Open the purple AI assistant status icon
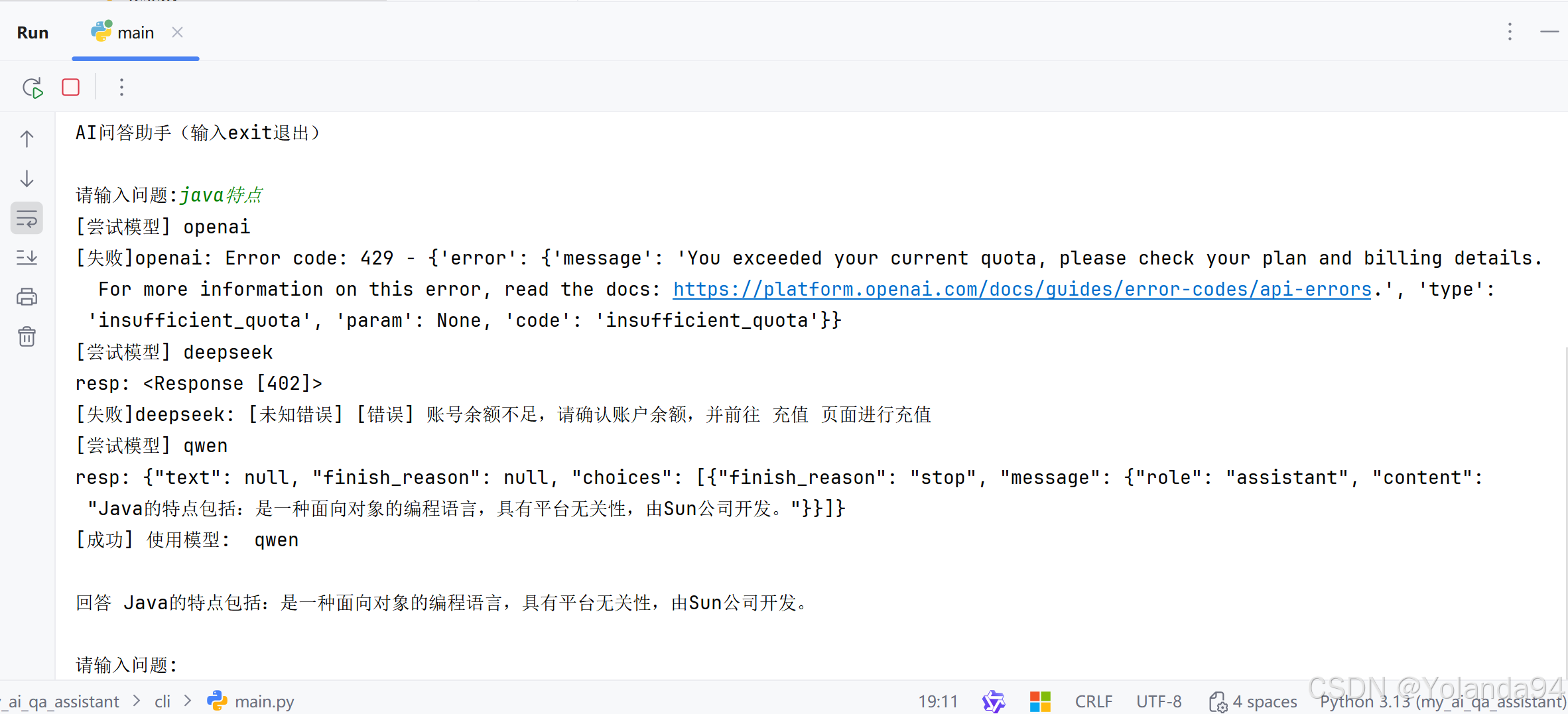This screenshot has width=1568, height=714. click(x=994, y=701)
